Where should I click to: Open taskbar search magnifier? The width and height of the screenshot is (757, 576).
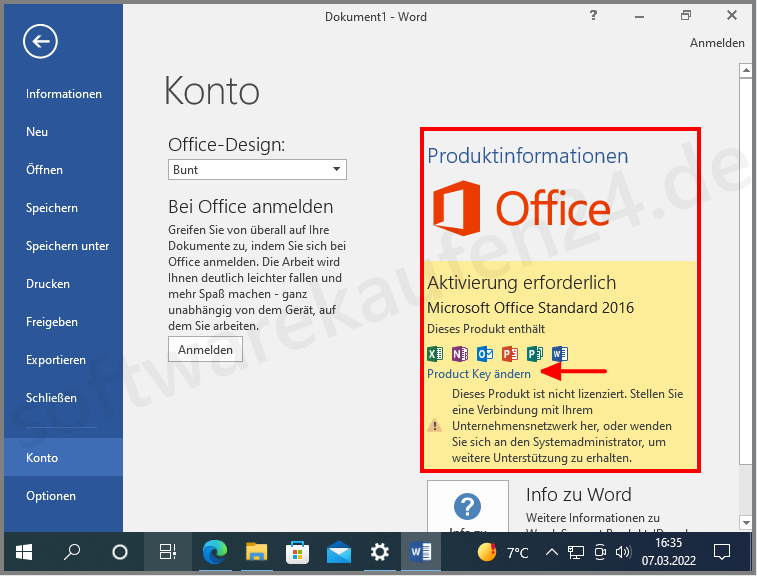[x=72, y=552]
